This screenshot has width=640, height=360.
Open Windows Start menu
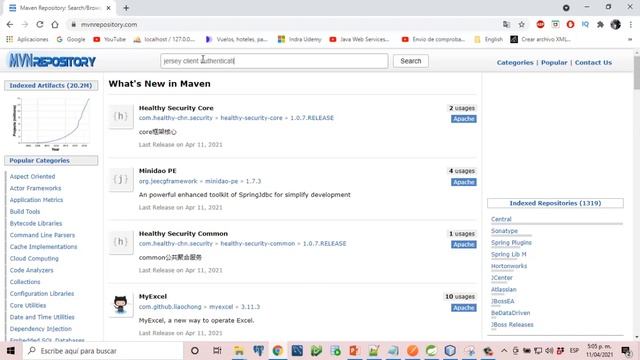(11, 351)
